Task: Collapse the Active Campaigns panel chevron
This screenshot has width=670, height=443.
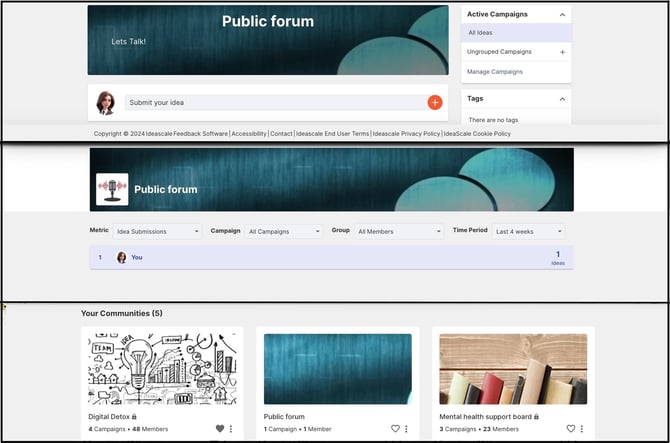Action: point(562,15)
